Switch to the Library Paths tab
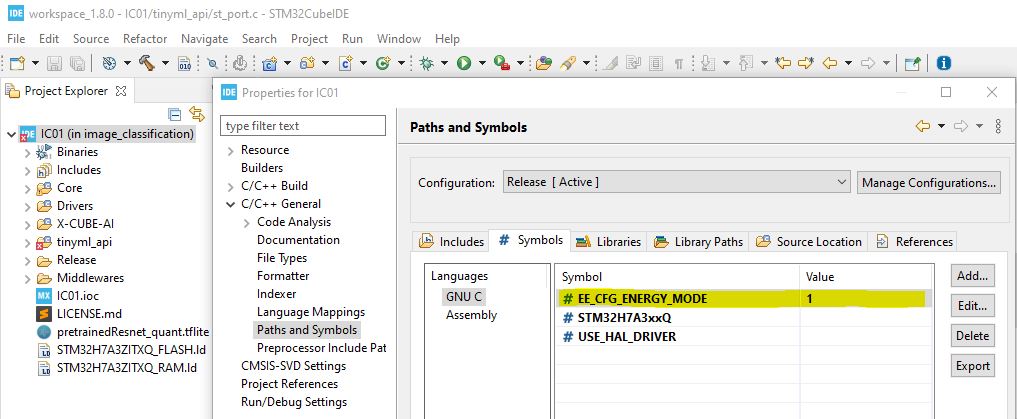Viewport: 1017px width, 419px height. (699, 241)
